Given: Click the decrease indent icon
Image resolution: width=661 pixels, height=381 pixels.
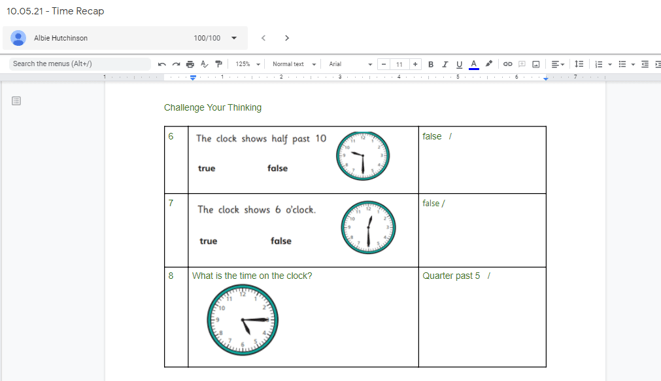Looking at the screenshot, I should pos(645,64).
